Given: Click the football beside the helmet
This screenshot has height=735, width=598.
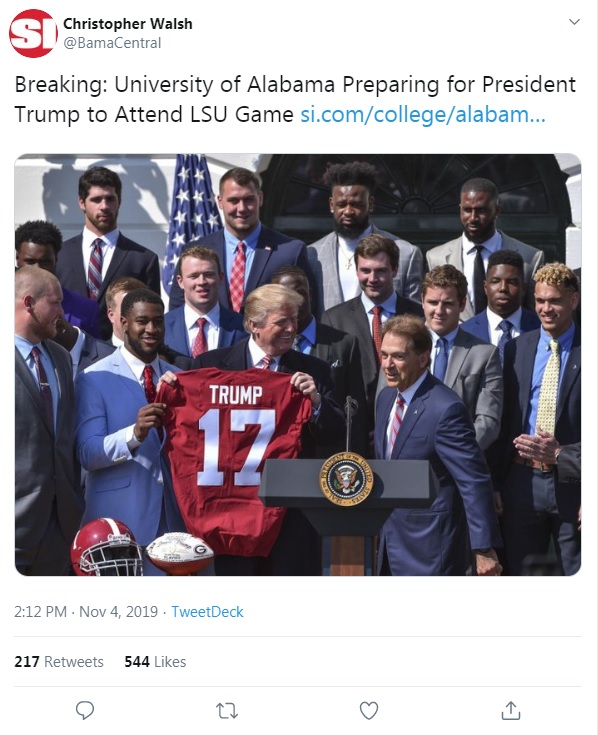Looking at the screenshot, I should 179,553.
